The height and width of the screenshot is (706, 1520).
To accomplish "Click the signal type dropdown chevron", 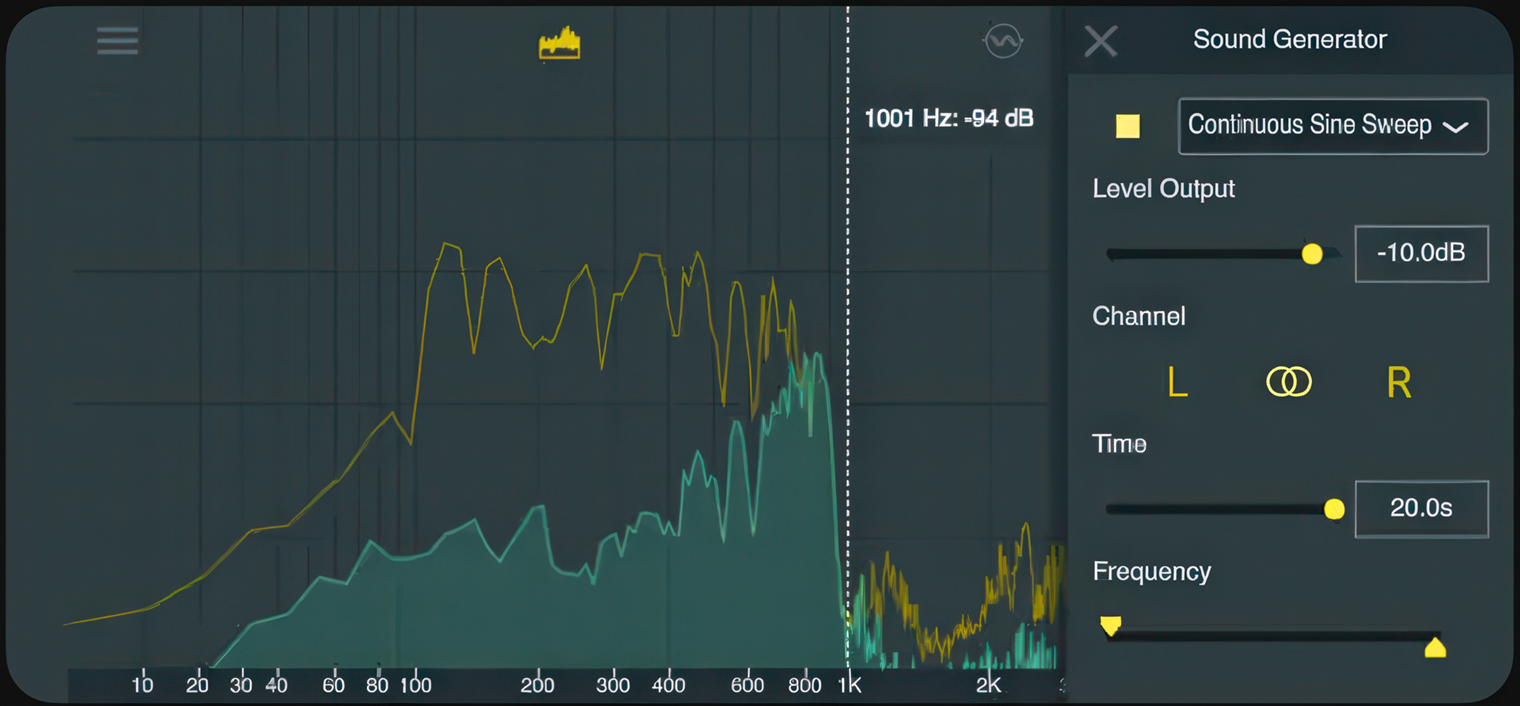I will pos(1455,127).
